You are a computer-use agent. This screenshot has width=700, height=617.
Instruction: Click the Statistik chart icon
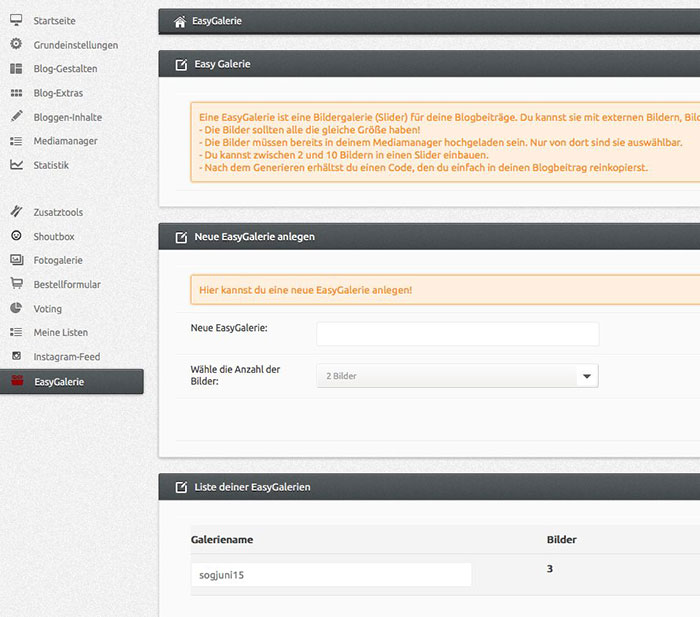pos(17,165)
